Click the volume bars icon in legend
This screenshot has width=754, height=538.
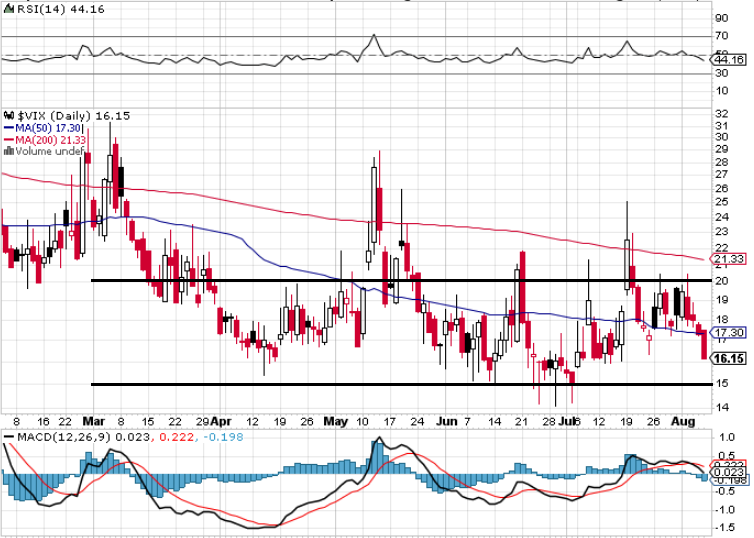[x=7, y=152]
